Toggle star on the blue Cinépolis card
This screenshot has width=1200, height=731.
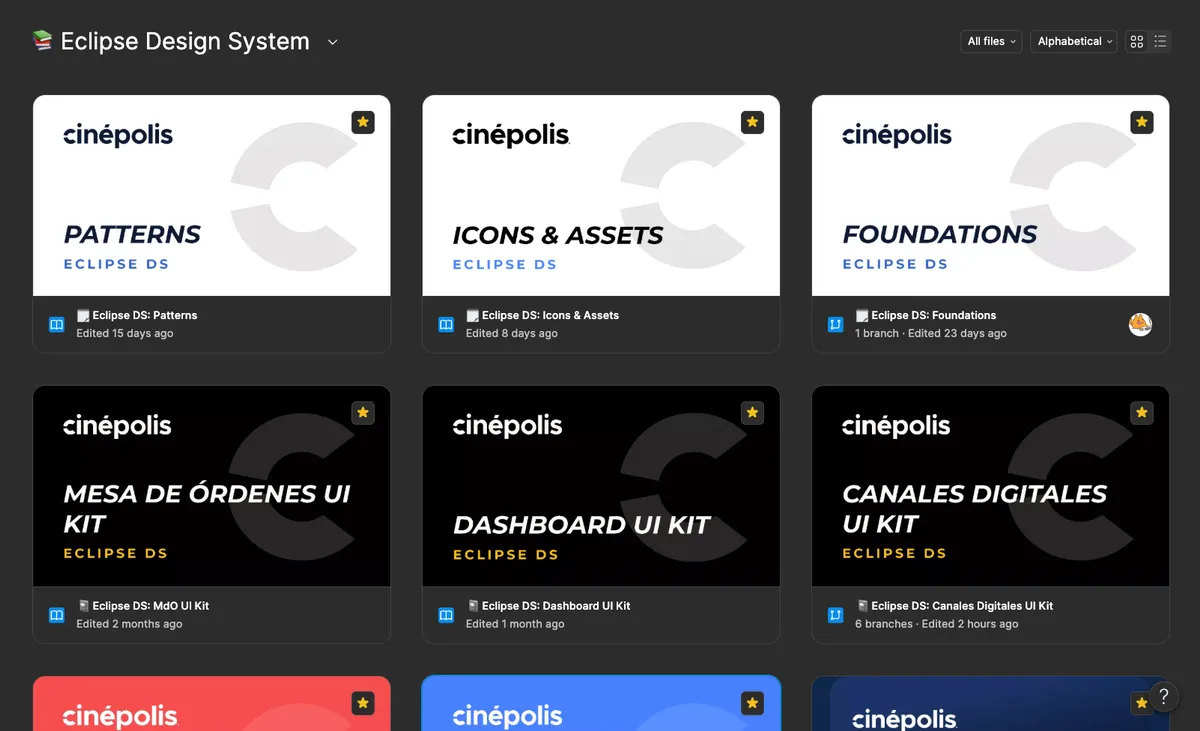pyautogui.click(x=753, y=703)
